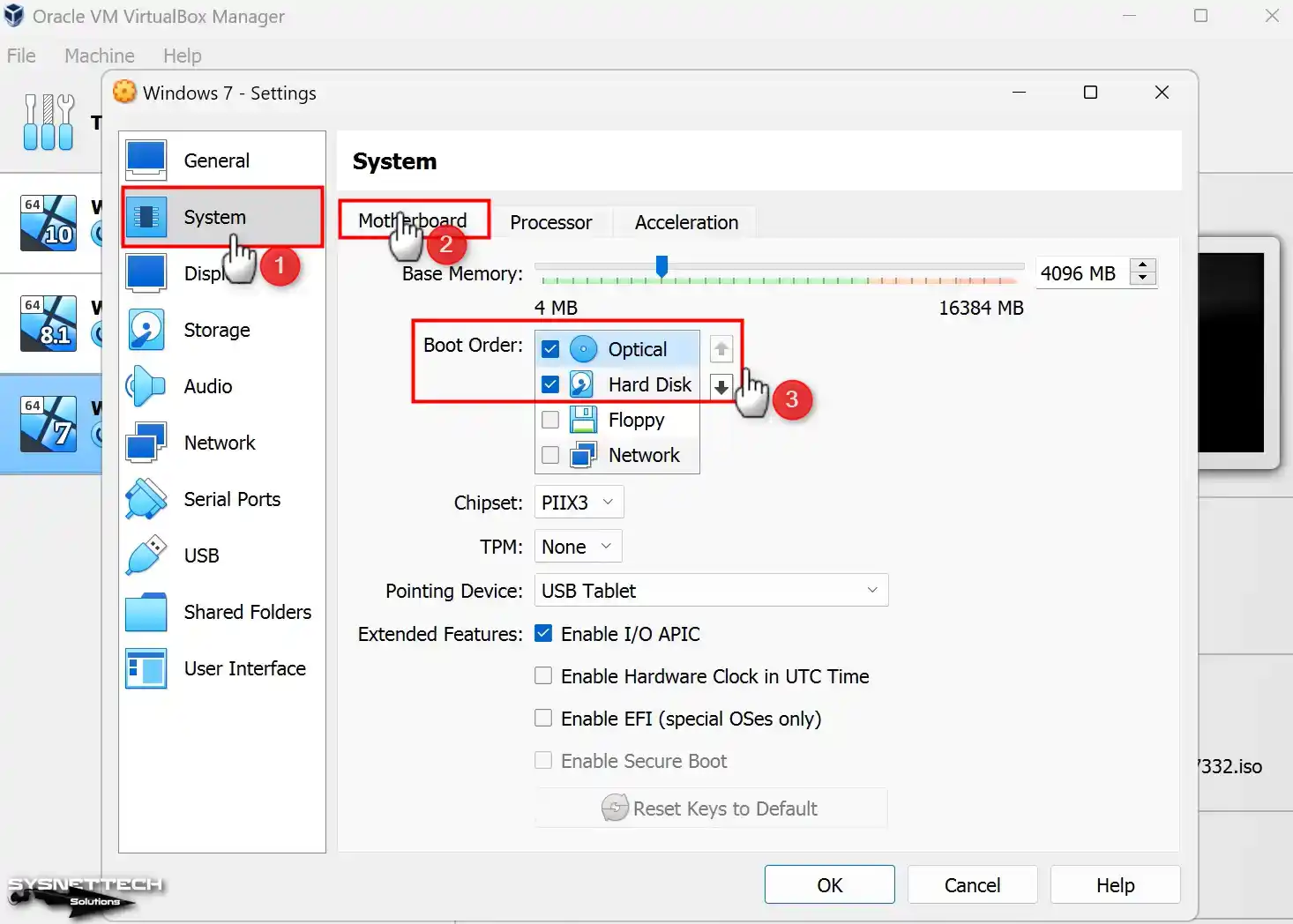The width and height of the screenshot is (1293, 924).
Task: Select Storage label in category list
Action: pyautogui.click(x=217, y=330)
